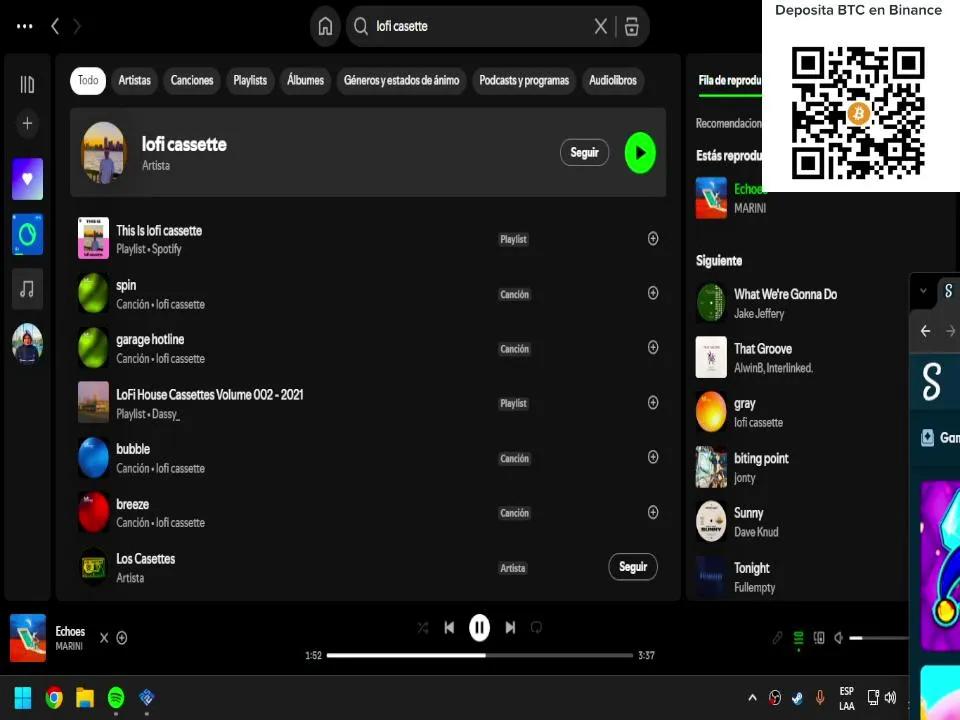Add song breeze with plus icon
The height and width of the screenshot is (720, 960).
[x=653, y=512]
